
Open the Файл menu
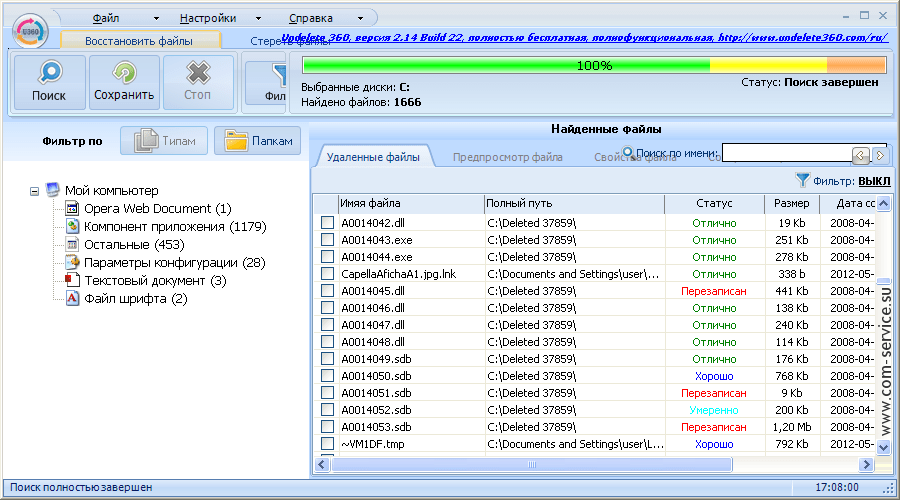(106, 18)
